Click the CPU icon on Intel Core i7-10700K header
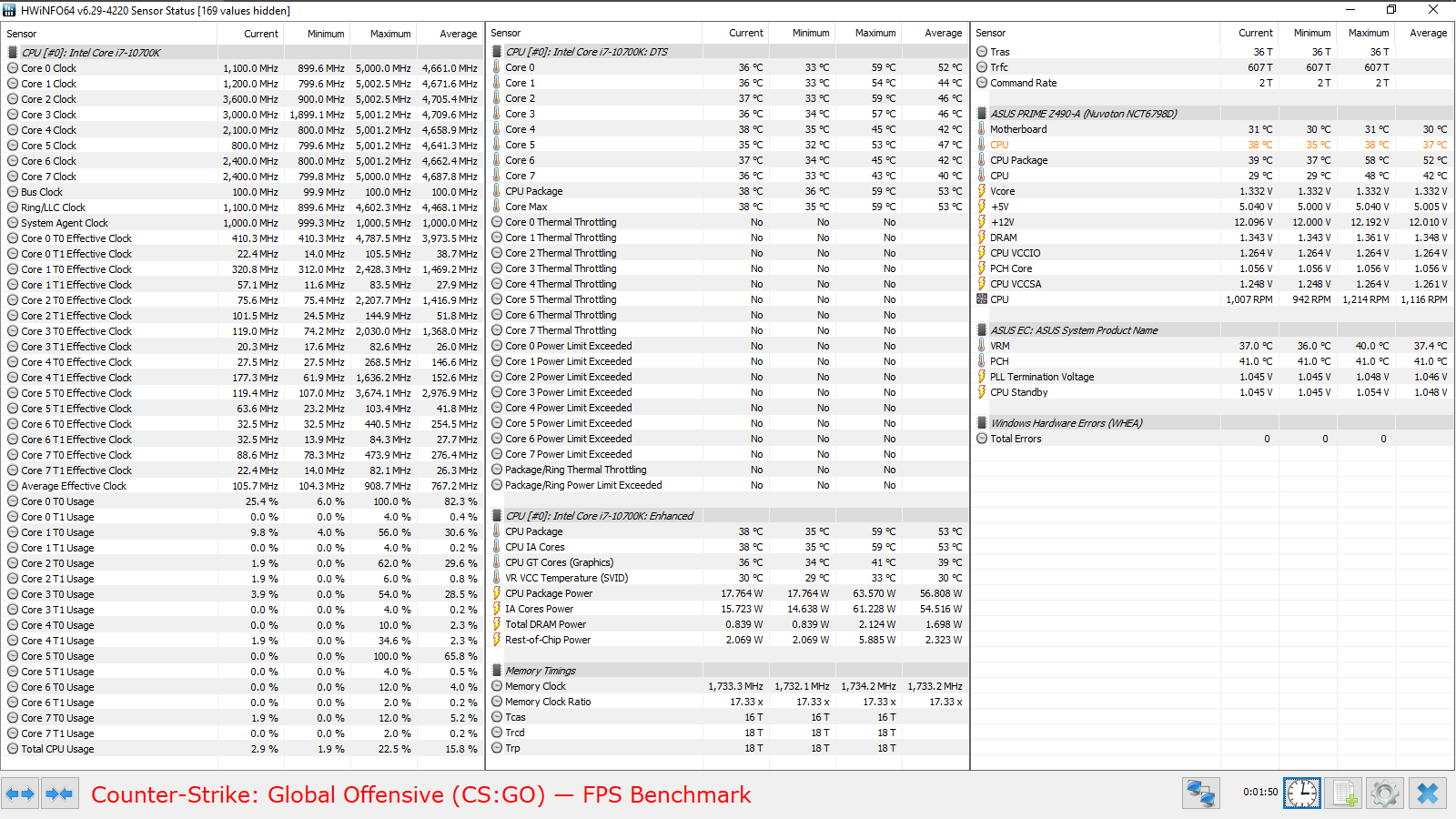 pyautogui.click(x=11, y=52)
